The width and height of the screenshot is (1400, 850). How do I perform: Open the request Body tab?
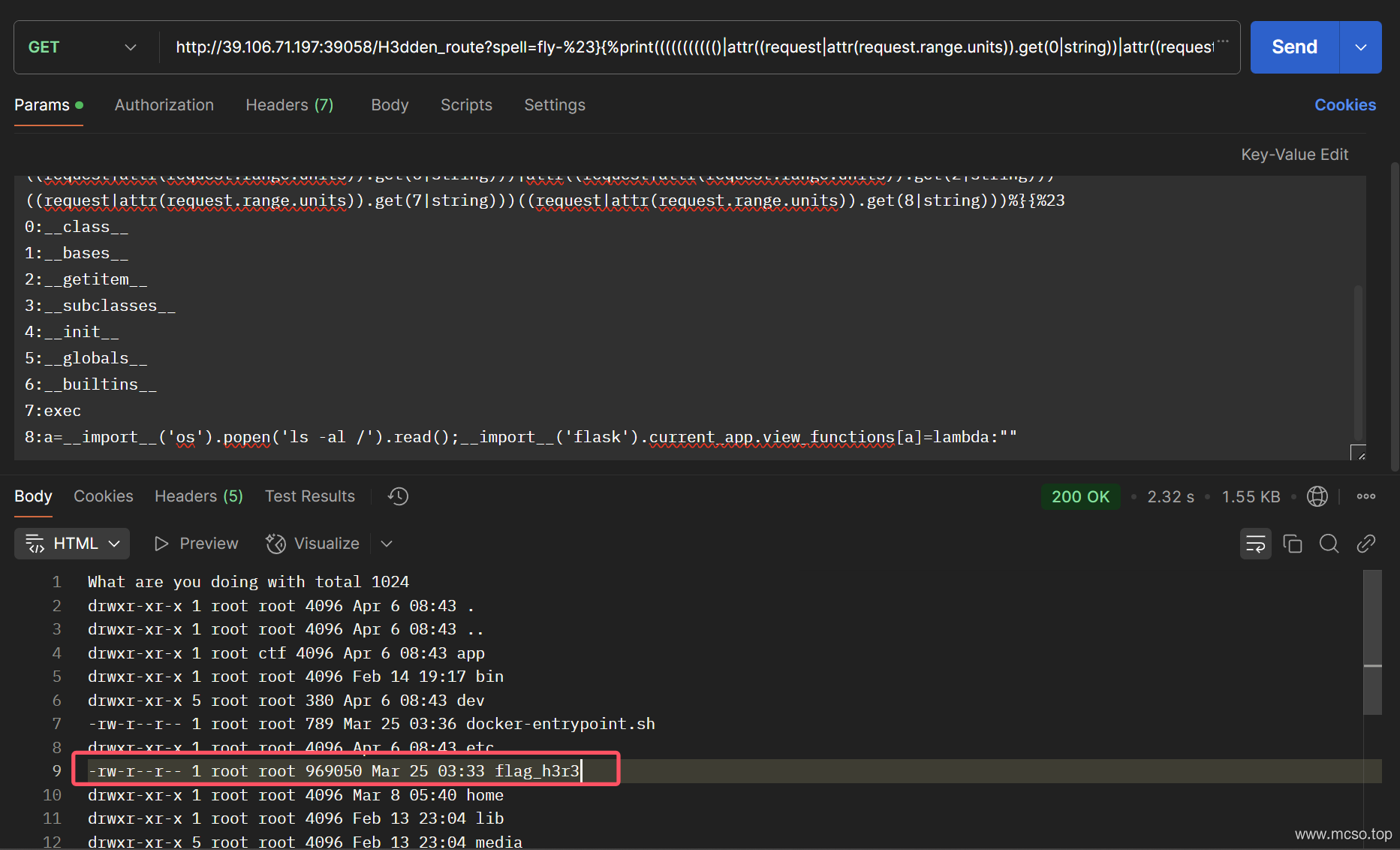(390, 105)
